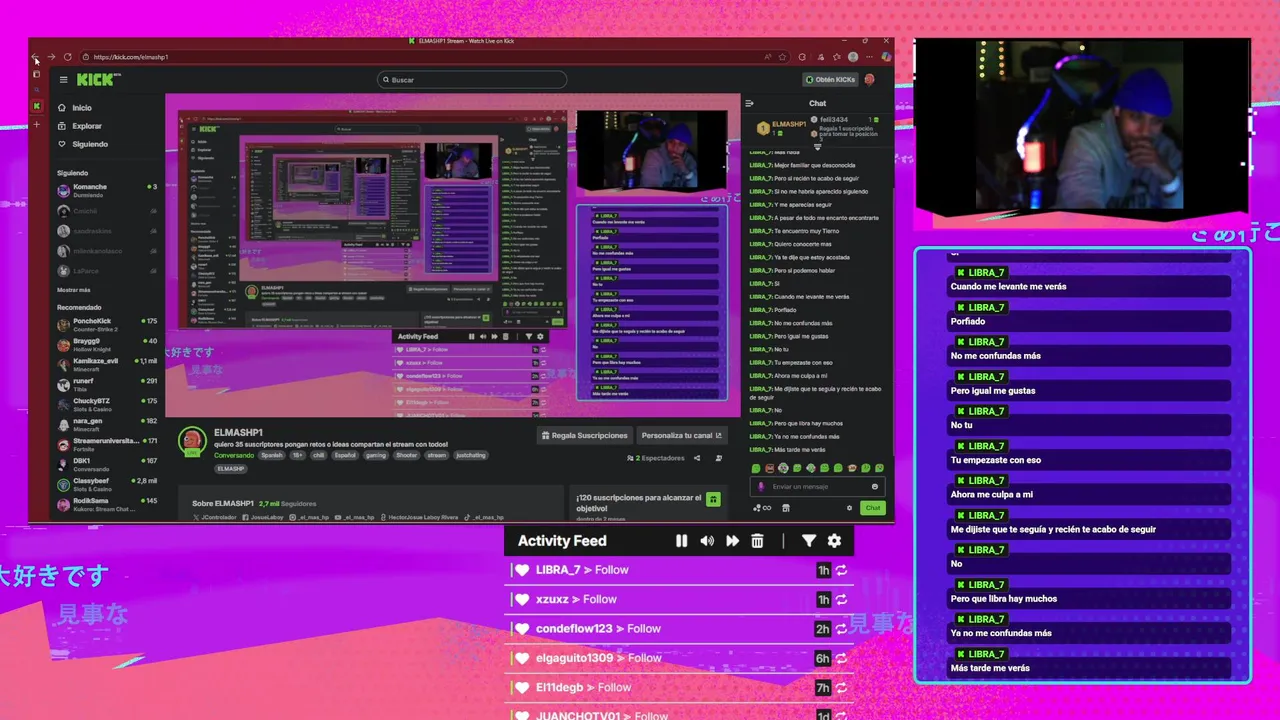This screenshot has height=720, width=1280.
Task: Click heart icon beside condeflow123 follow
Action: tap(521, 629)
